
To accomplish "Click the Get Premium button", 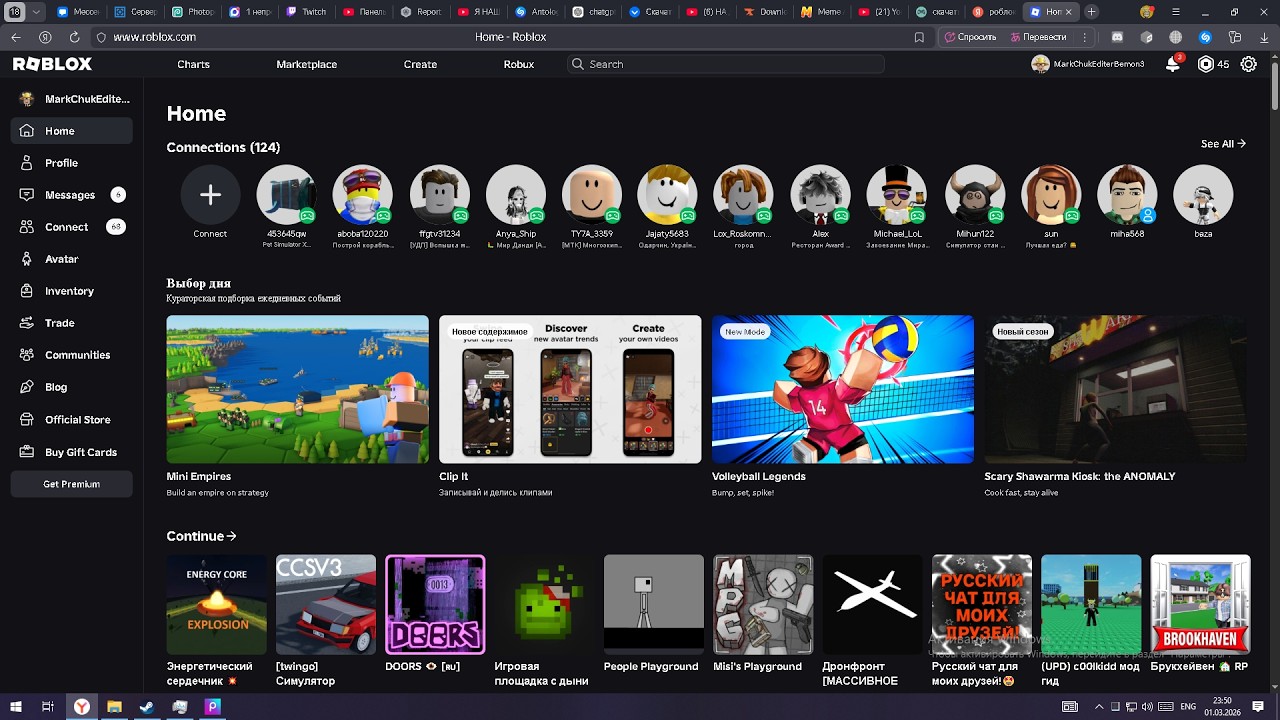I will point(72,484).
